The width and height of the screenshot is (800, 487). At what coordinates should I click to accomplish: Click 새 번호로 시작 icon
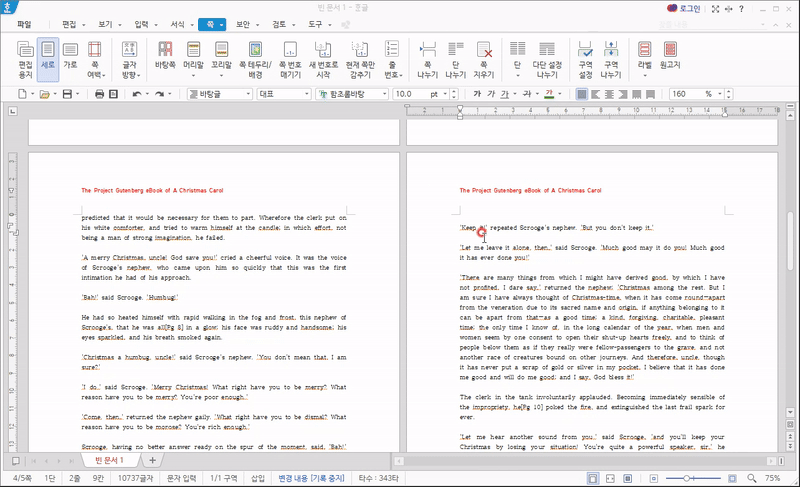pyautogui.click(x=323, y=60)
